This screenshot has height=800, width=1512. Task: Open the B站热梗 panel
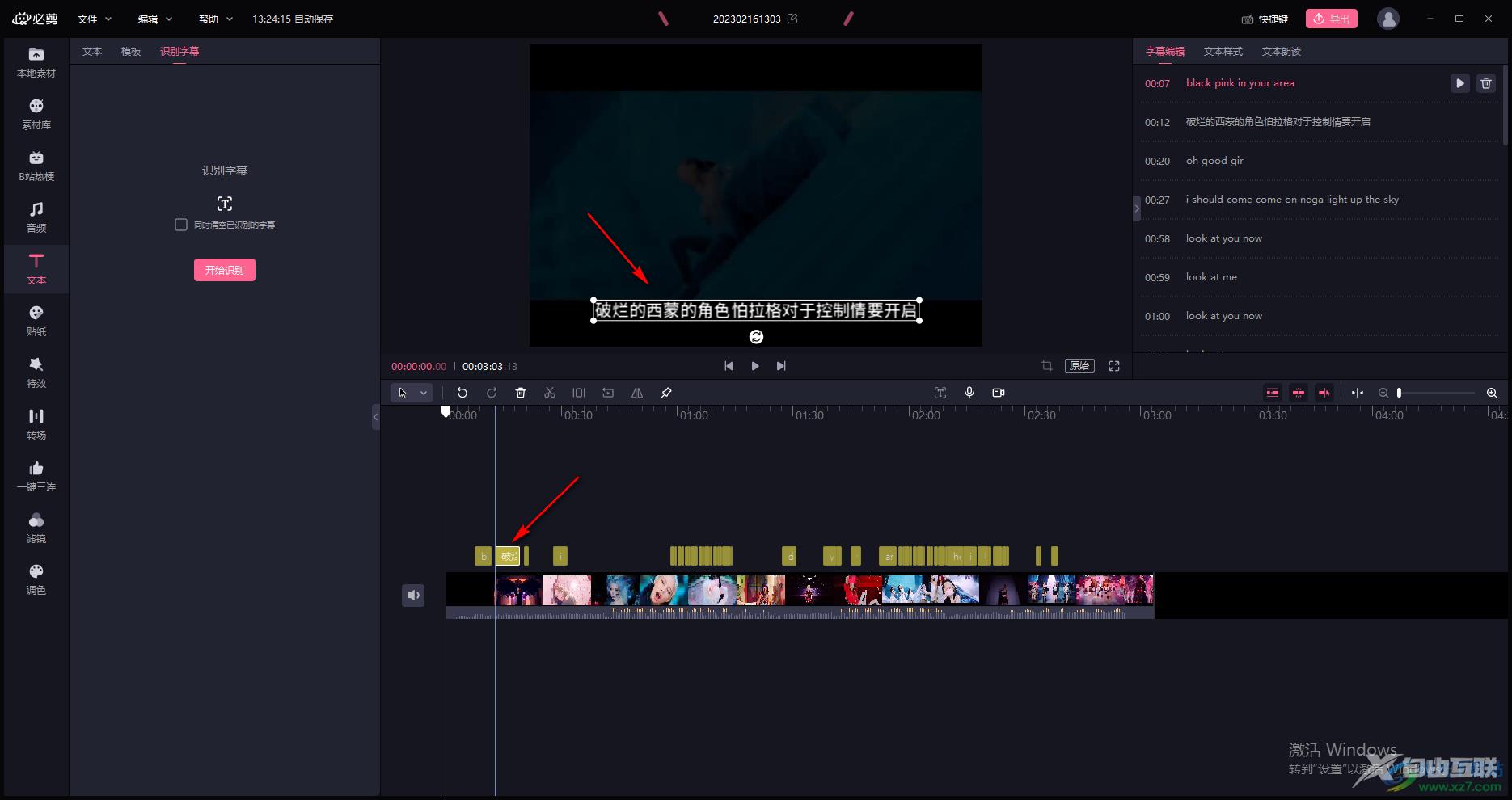pyautogui.click(x=36, y=166)
